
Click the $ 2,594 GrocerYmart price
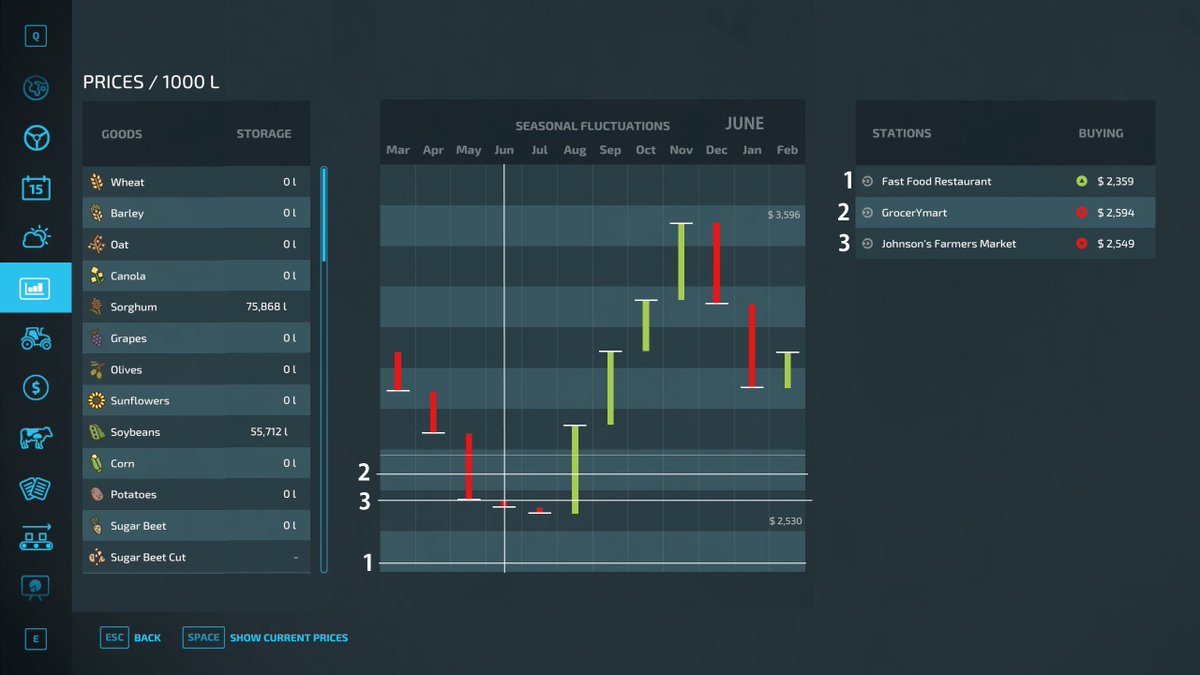1115,213
